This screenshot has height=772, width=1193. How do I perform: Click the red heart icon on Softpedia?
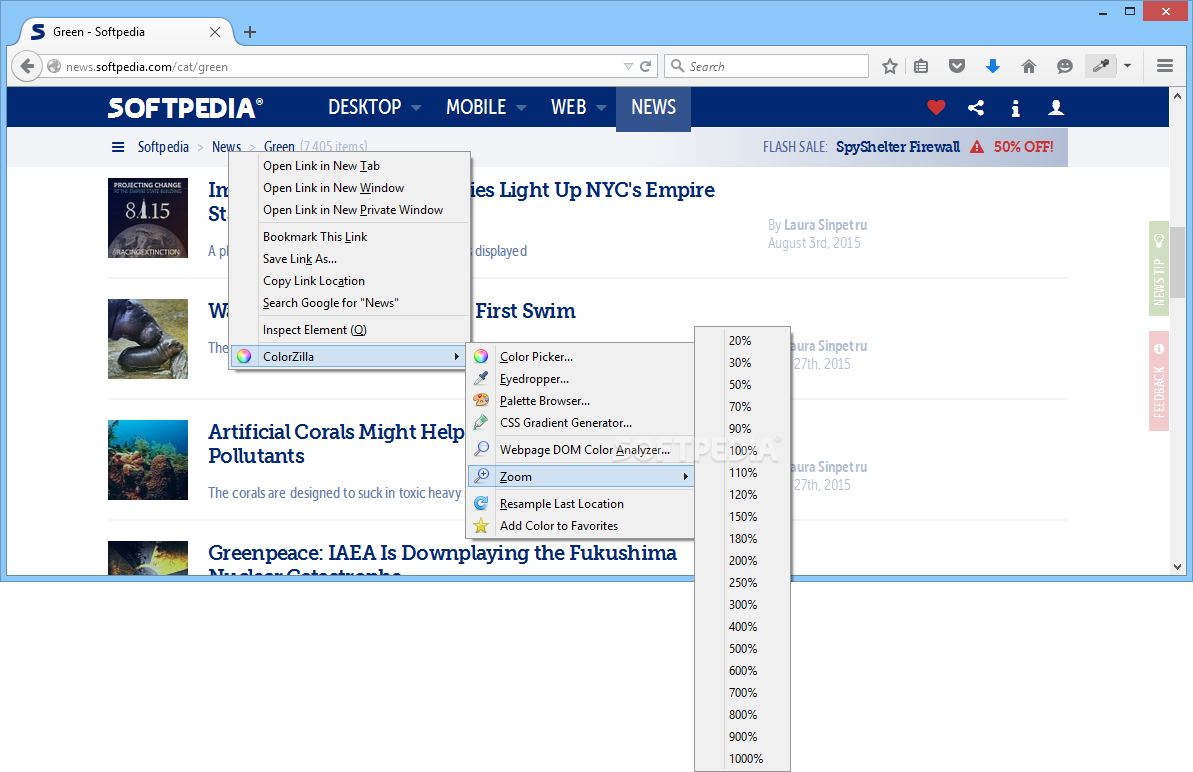pyautogui.click(x=936, y=107)
